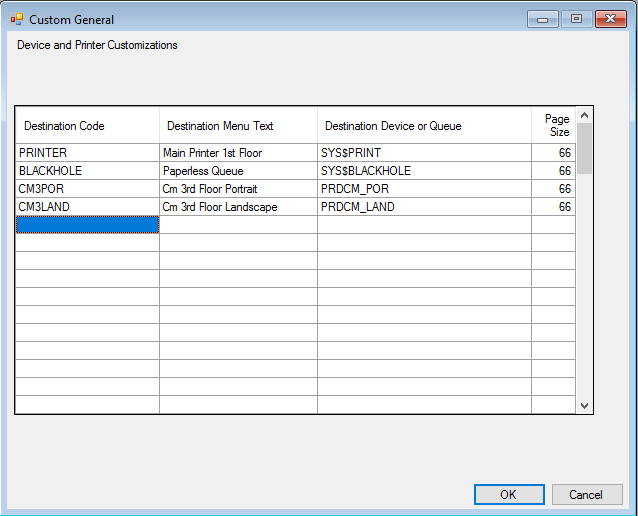Select the PRDCM_LAND device cell
This screenshot has height=516, width=638.
tap(424, 206)
